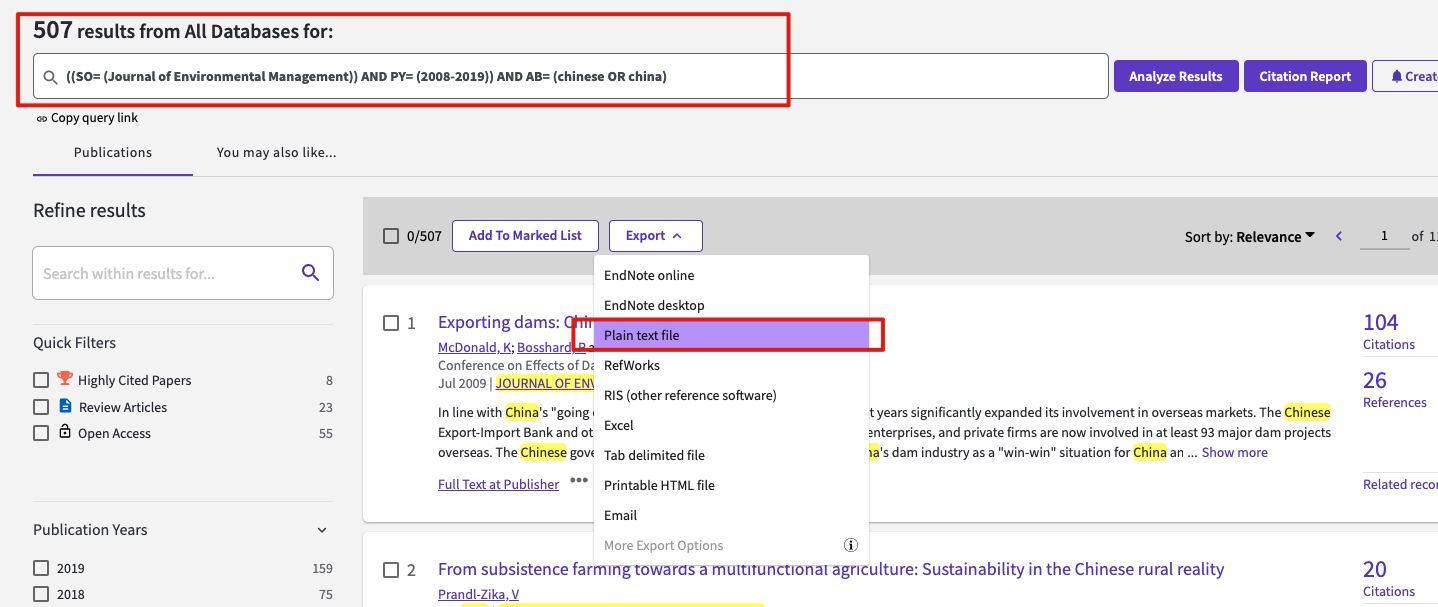
Task: Open the subsistence farming article title
Action: pos(831,569)
